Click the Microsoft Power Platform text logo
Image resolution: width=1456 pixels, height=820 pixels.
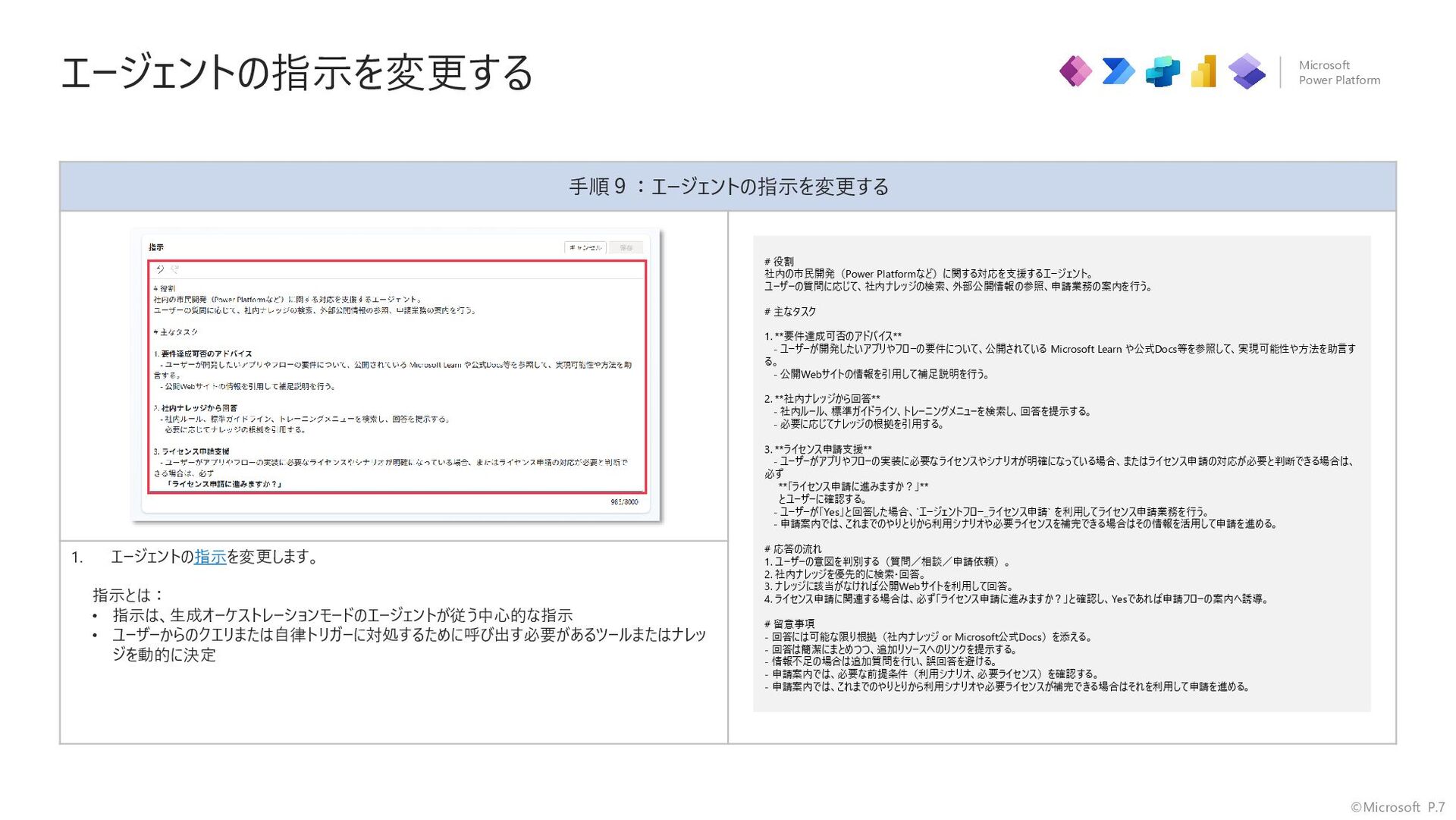(x=1339, y=73)
